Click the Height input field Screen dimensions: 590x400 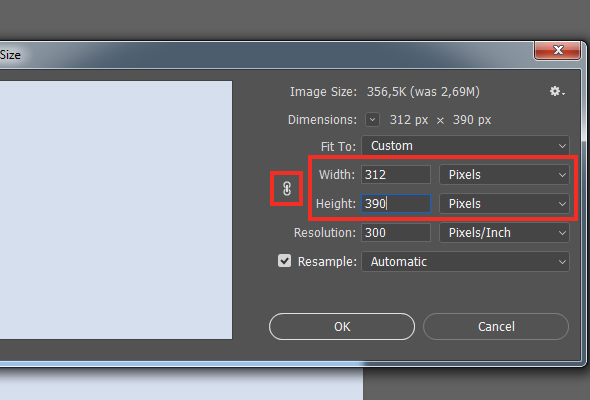pos(396,204)
